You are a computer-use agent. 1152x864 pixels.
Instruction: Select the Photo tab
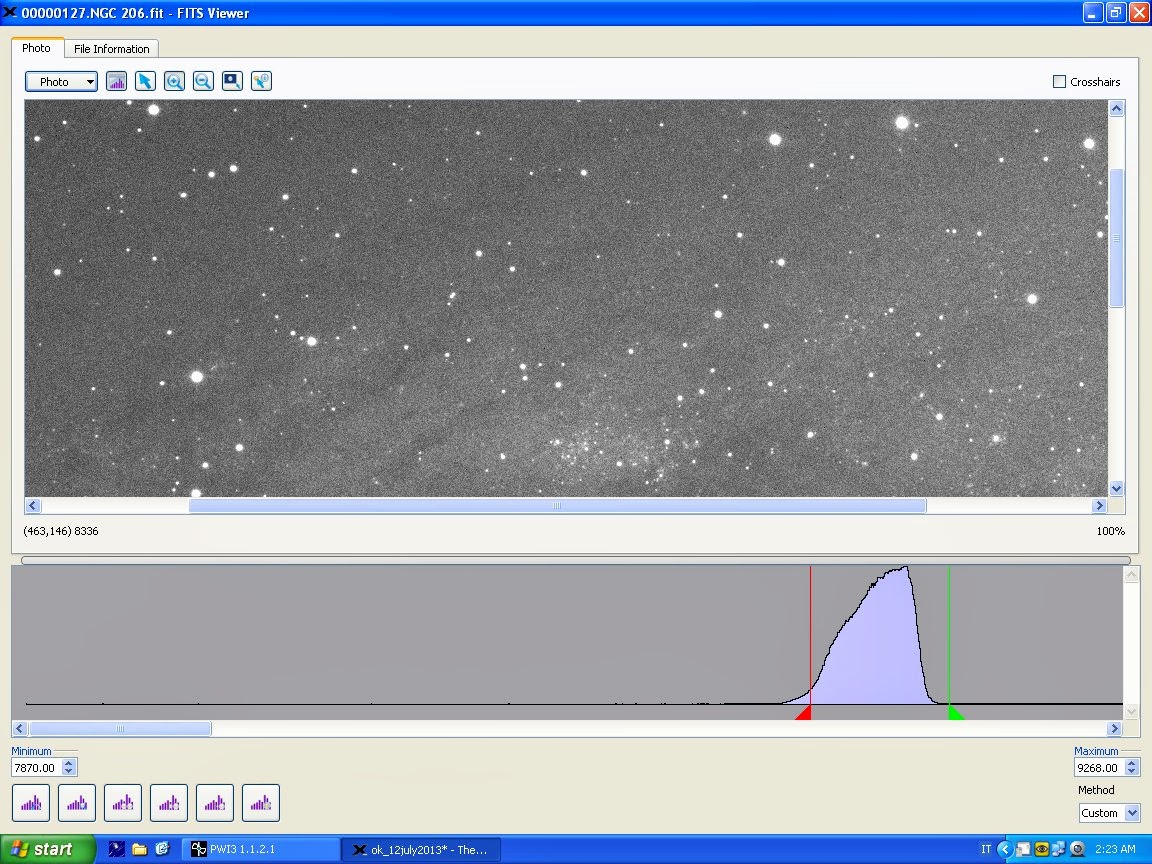[x=37, y=48]
